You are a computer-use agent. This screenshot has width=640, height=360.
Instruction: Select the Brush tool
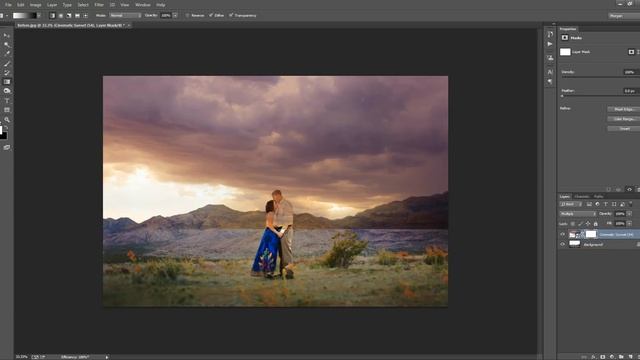click(x=7, y=64)
